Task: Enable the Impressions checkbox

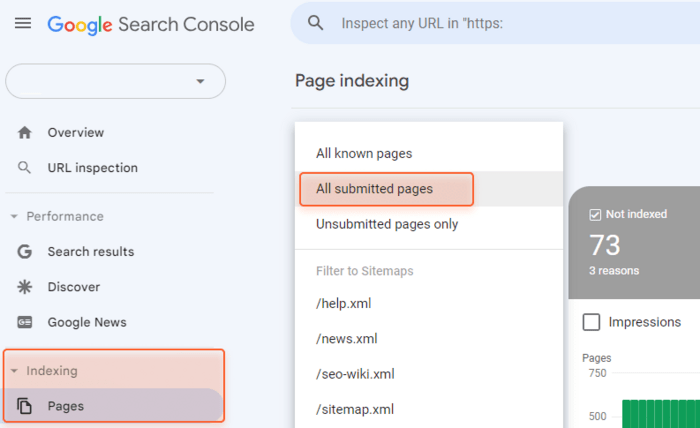Action: click(592, 322)
